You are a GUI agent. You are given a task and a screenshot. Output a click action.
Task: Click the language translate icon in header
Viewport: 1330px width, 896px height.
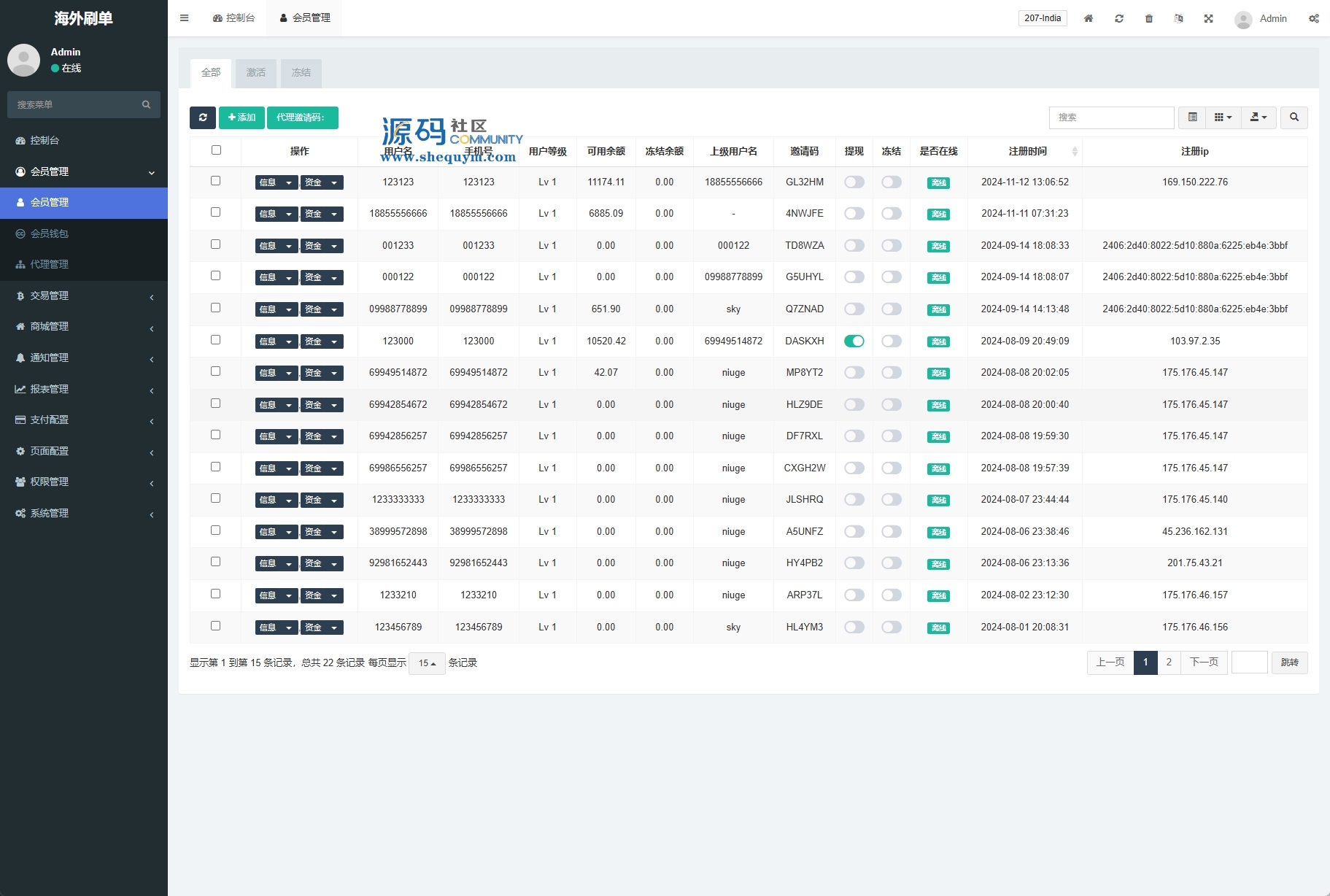click(x=1178, y=18)
